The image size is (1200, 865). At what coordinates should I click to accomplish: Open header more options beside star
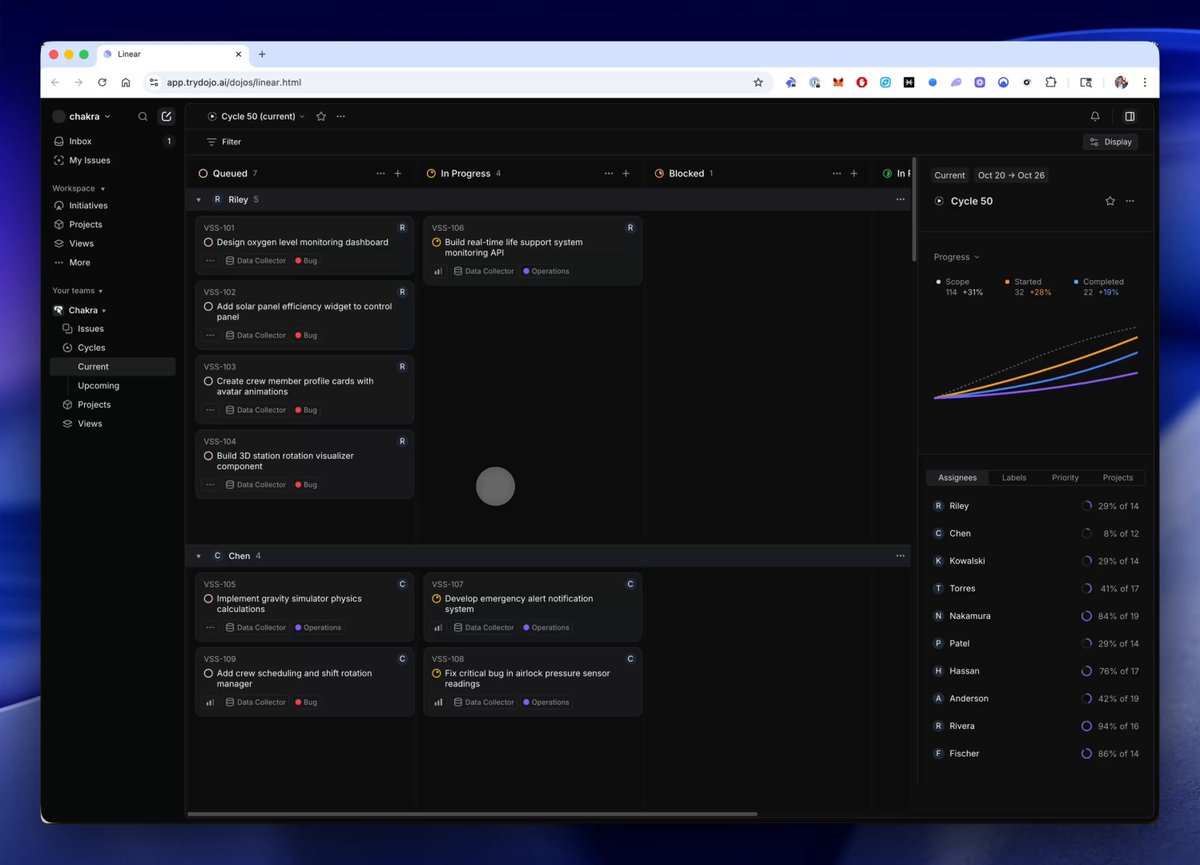[x=341, y=117]
